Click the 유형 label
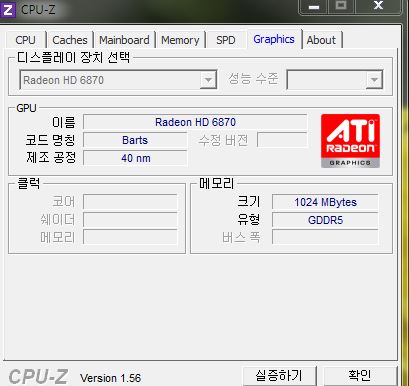 [x=249, y=219]
